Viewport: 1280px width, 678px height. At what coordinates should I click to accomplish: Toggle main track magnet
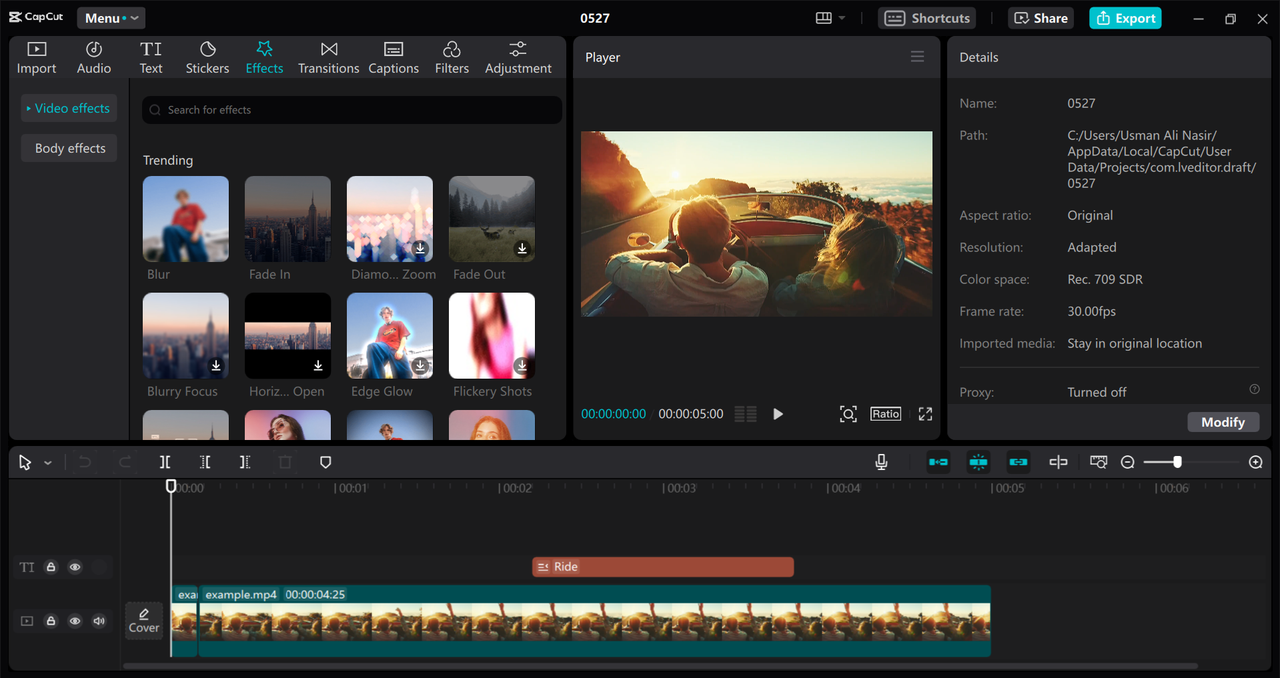pos(938,462)
